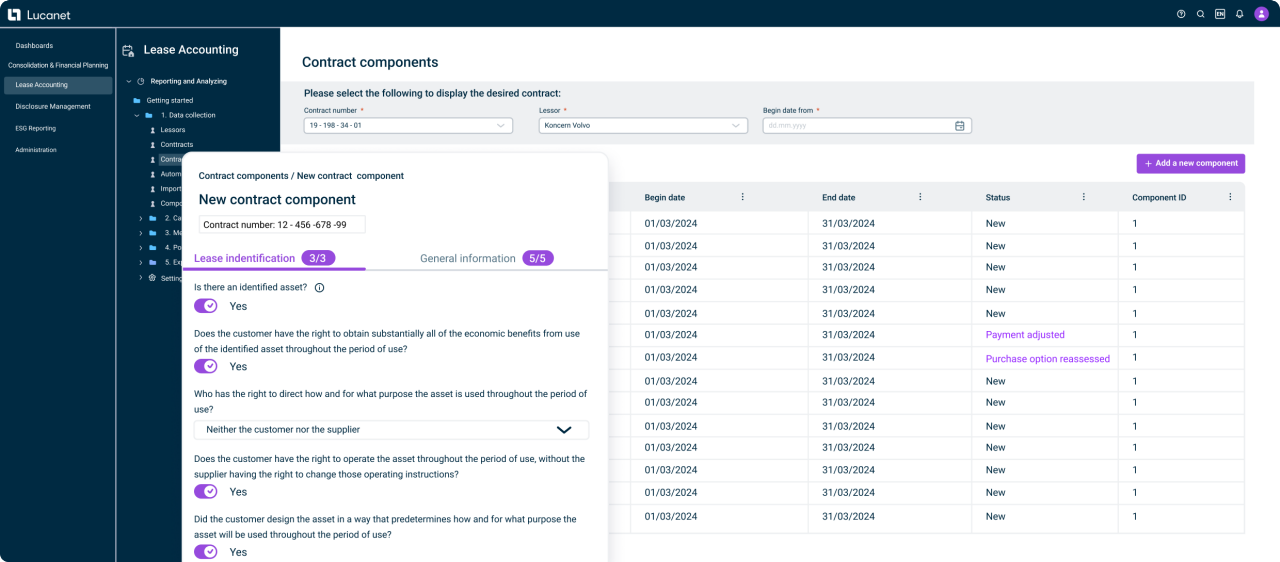Collapse the '1. Data collection' folder

click(137, 115)
